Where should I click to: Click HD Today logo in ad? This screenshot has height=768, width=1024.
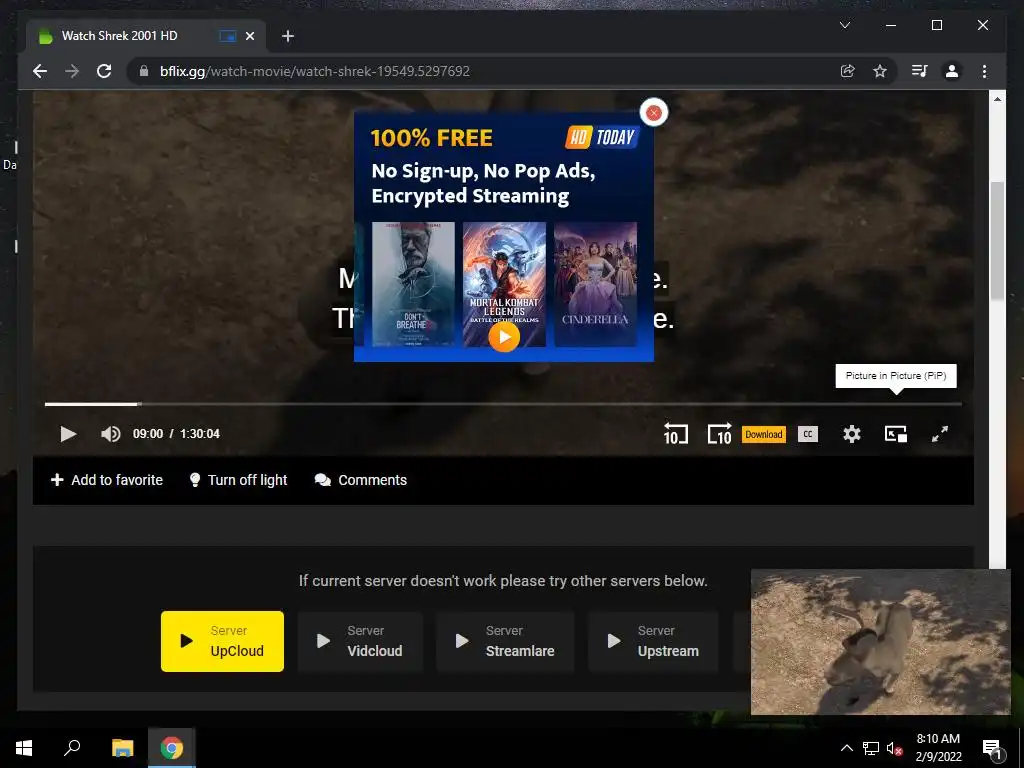coord(601,137)
